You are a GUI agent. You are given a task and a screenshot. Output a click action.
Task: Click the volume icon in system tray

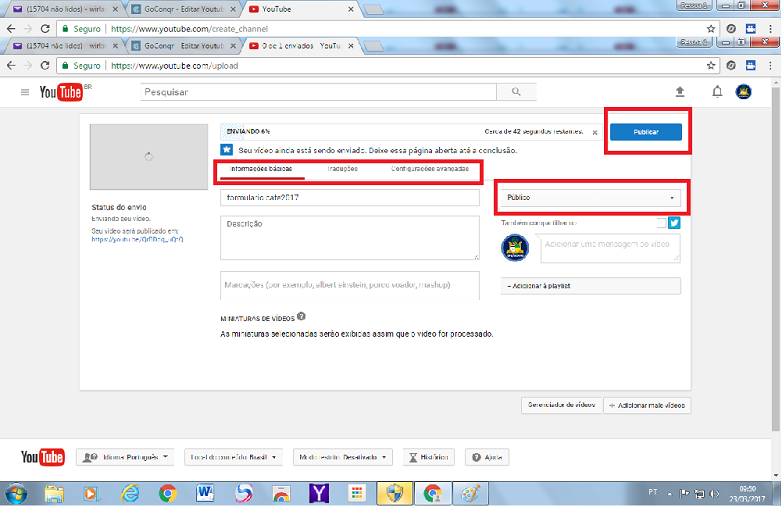[715, 494]
